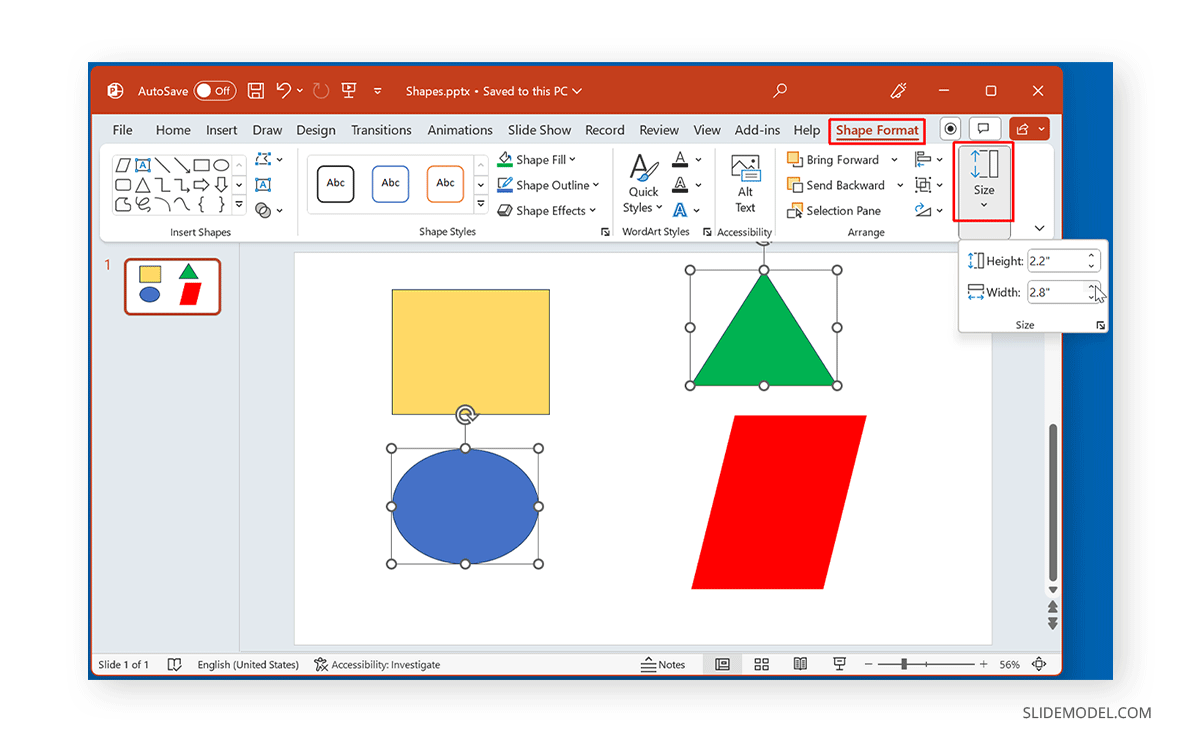This screenshot has height=743, width=1200.
Task: Open Rotate objects menu
Action: click(x=929, y=211)
